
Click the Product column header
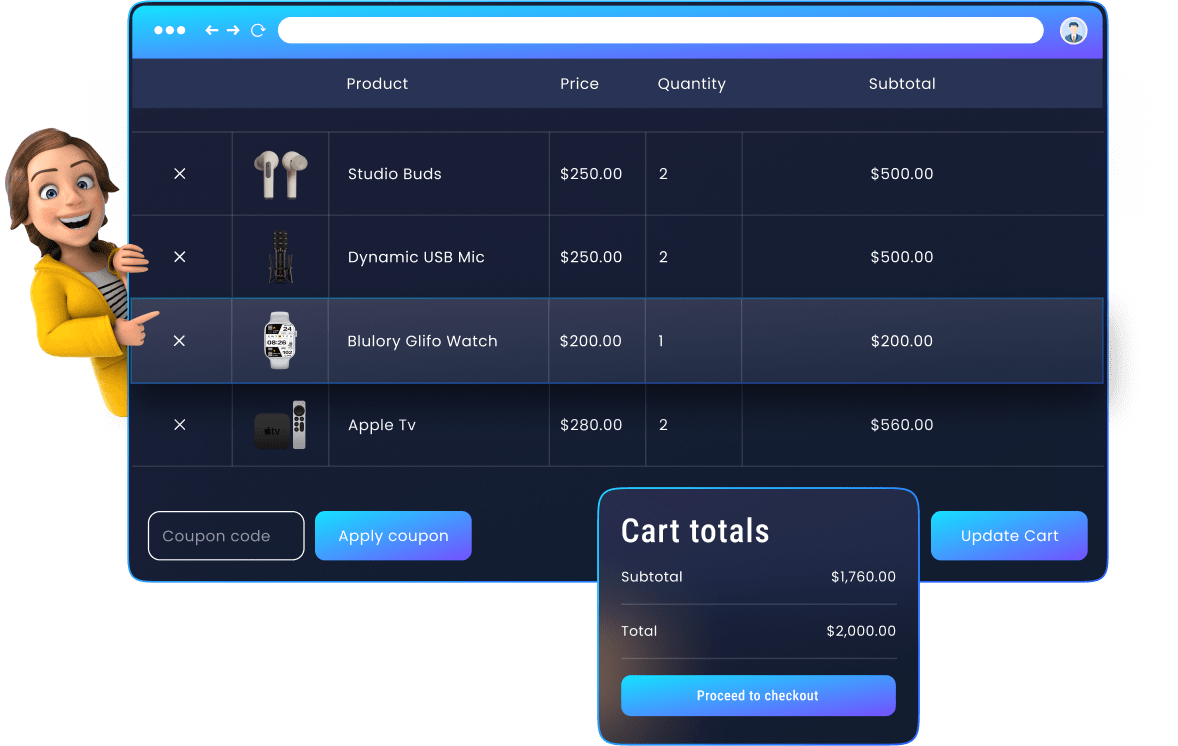[377, 83]
